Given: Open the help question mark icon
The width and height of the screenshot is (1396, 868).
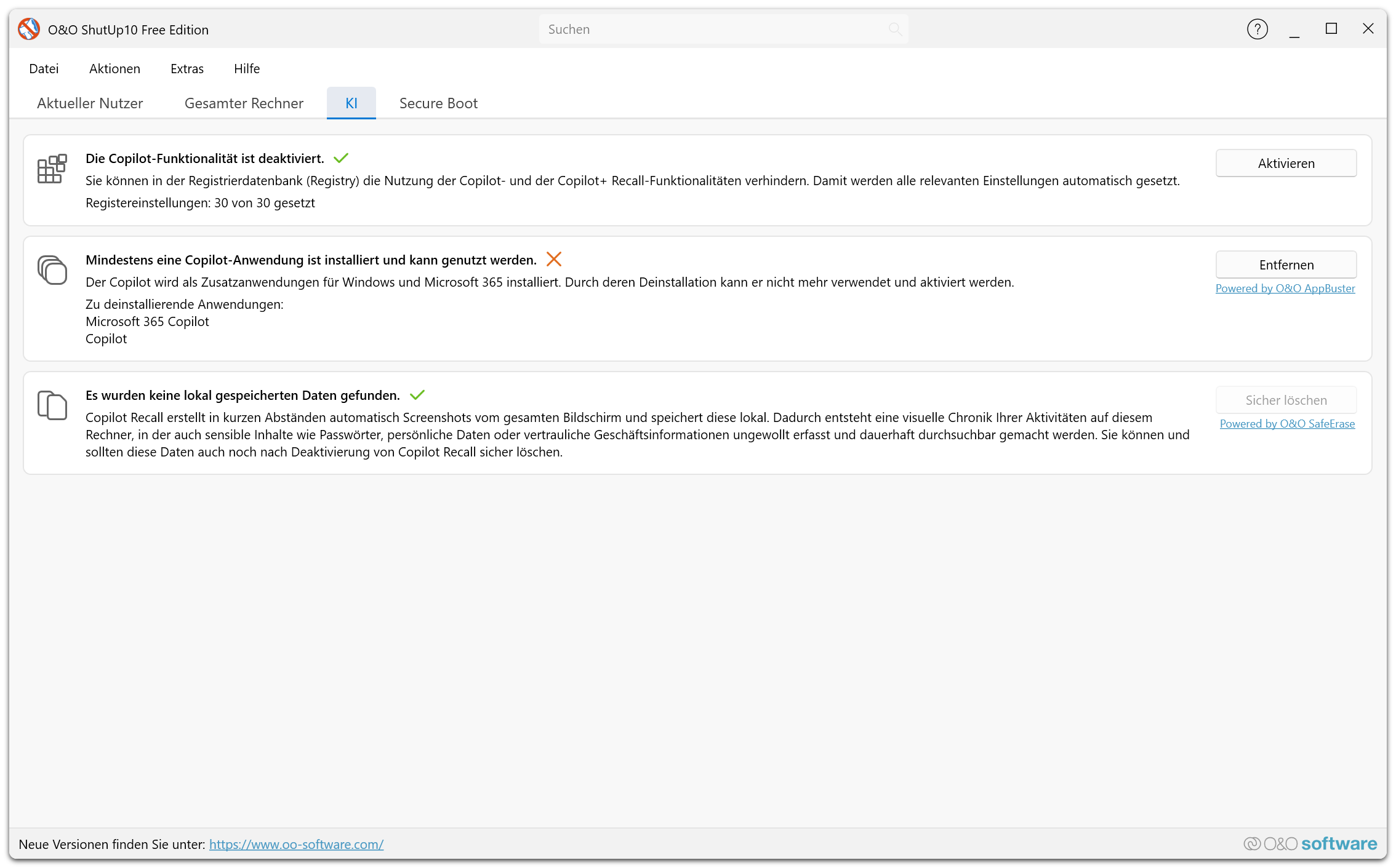Looking at the screenshot, I should 1257,29.
